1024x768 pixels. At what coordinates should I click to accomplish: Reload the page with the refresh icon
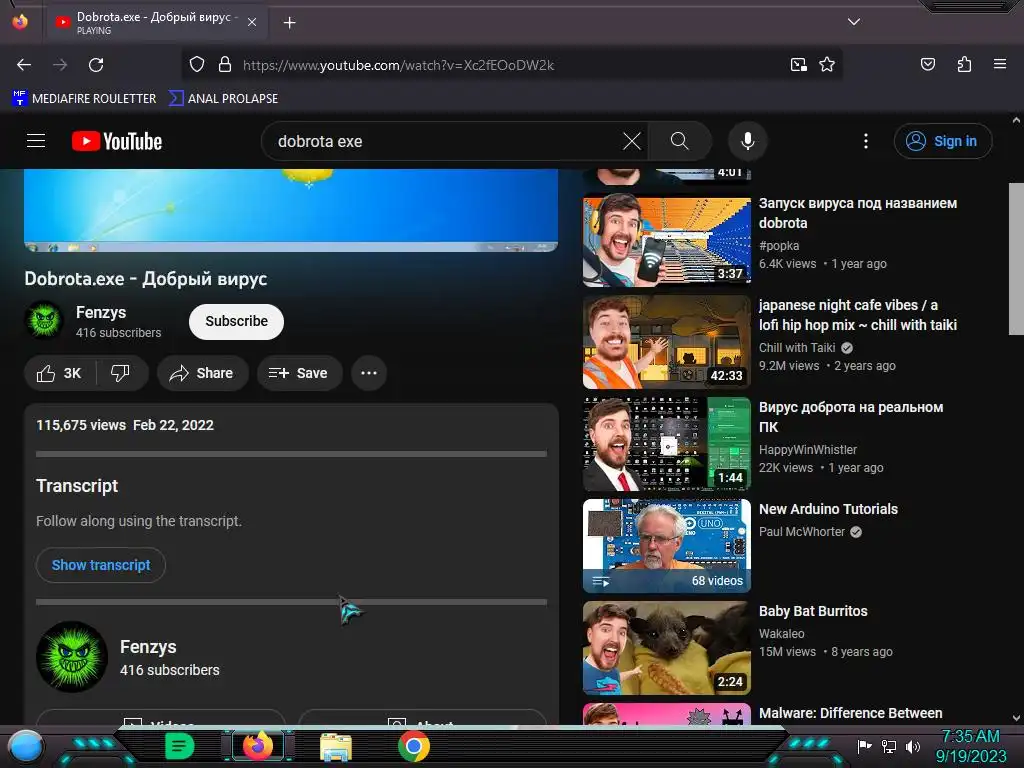click(x=96, y=65)
